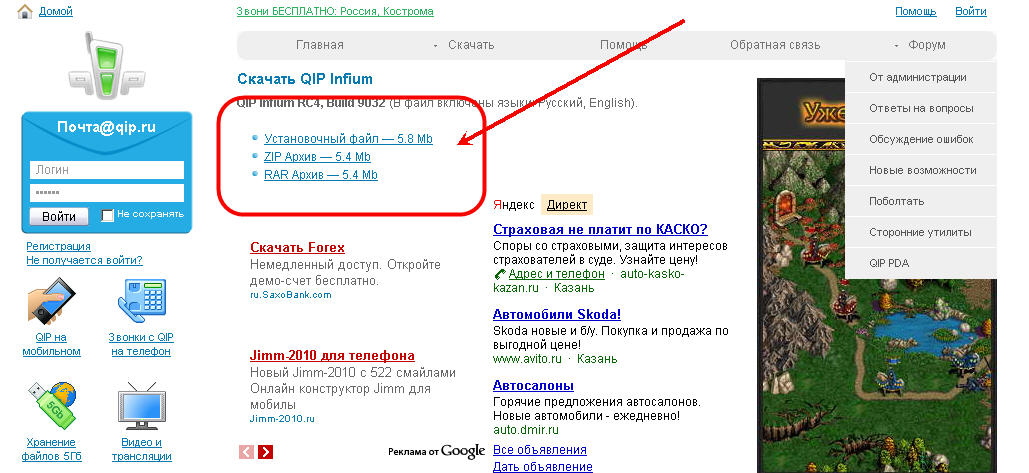Click auto.dmir.ru ad address text
1029x473 pixels.
coord(526,430)
